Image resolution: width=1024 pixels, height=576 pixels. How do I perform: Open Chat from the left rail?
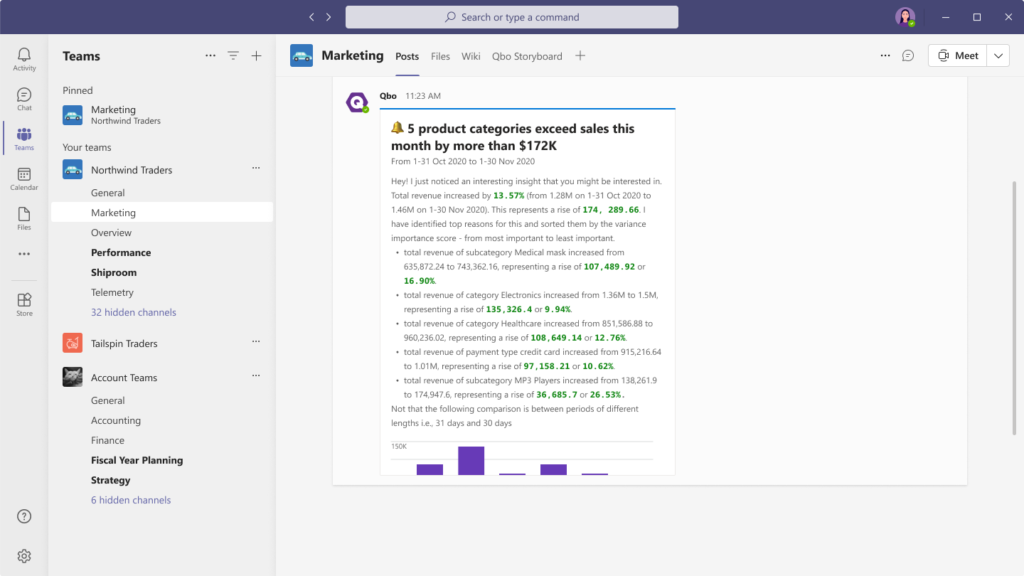(x=24, y=98)
